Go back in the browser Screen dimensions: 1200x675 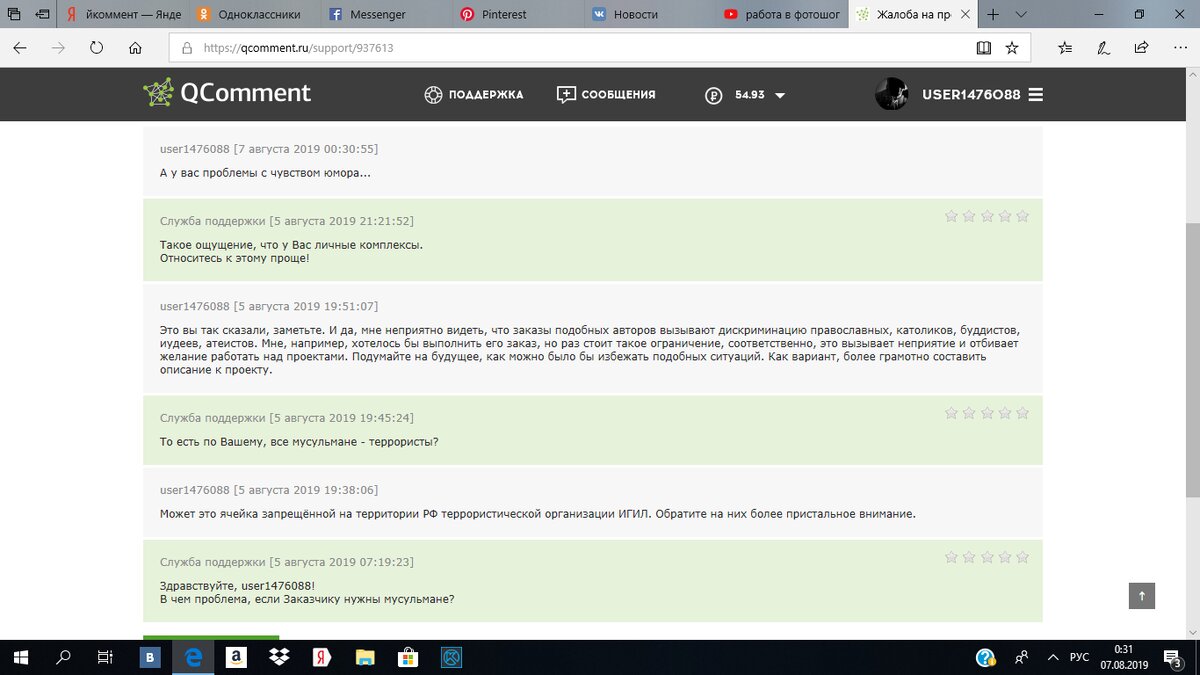20,47
